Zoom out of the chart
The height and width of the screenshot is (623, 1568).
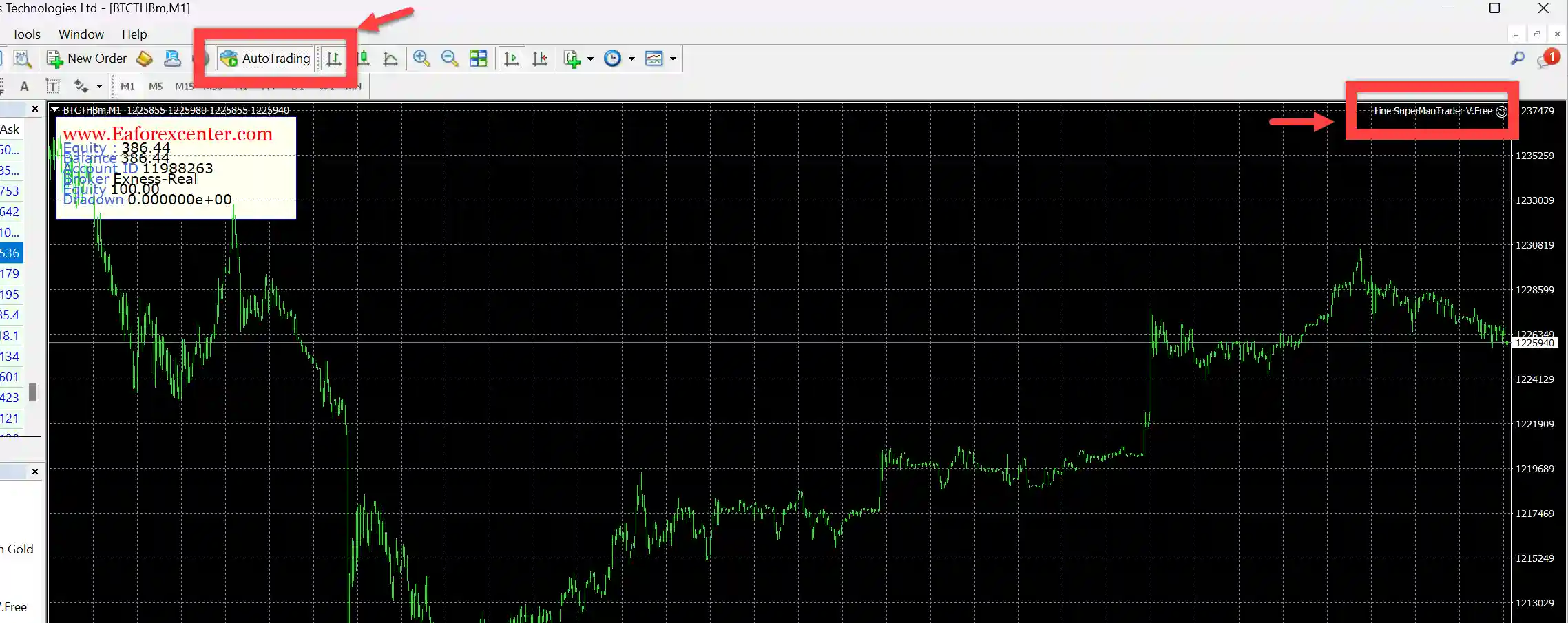[450, 59]
